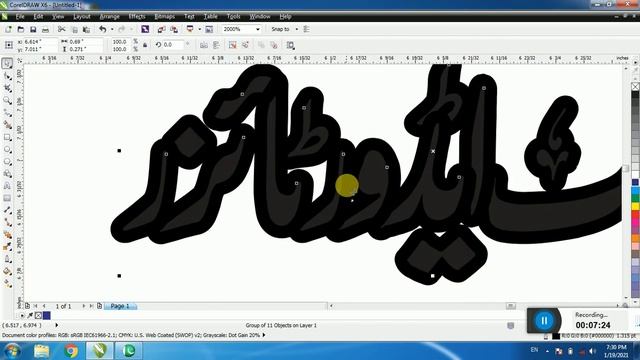Select the Connector tool in the toolbox

[7, 222]
